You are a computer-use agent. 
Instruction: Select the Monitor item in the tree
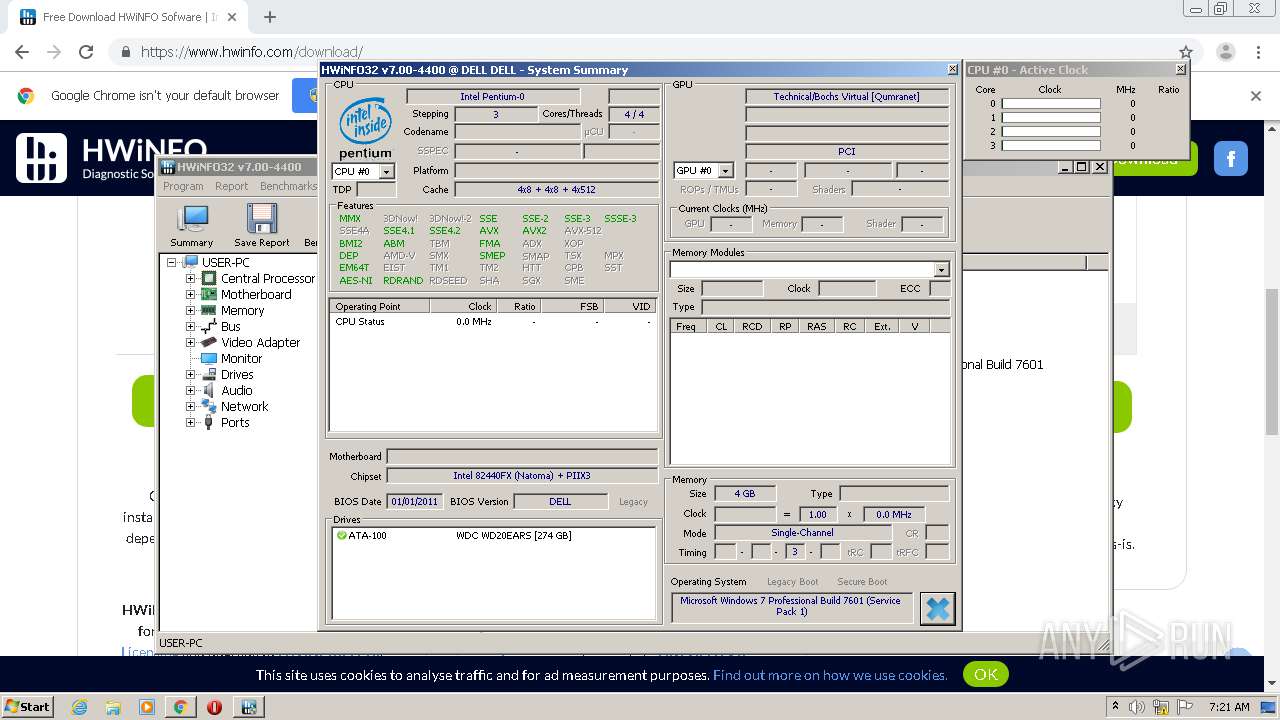[241, 359]
